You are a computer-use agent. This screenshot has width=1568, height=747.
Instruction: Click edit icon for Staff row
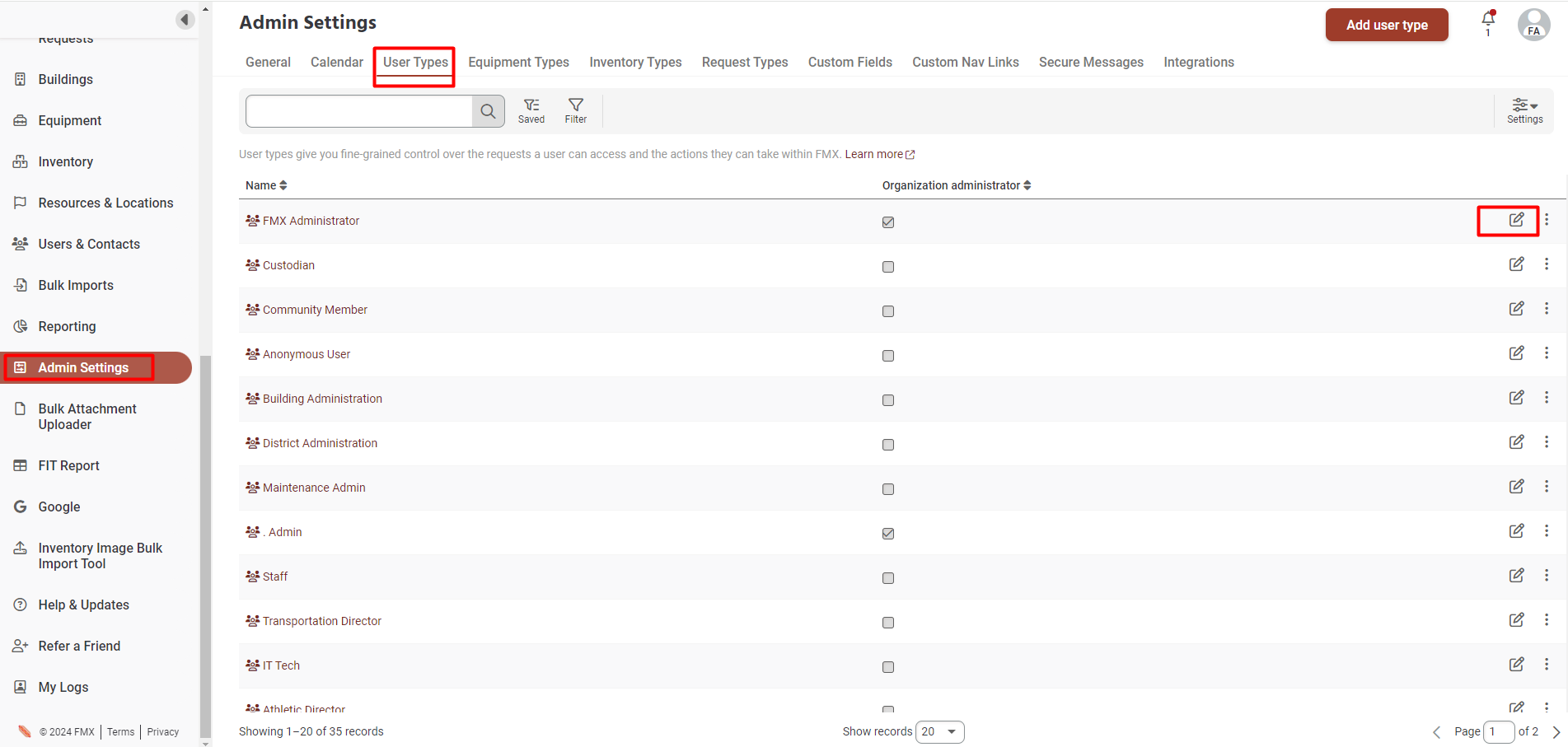click(1516, 576)
